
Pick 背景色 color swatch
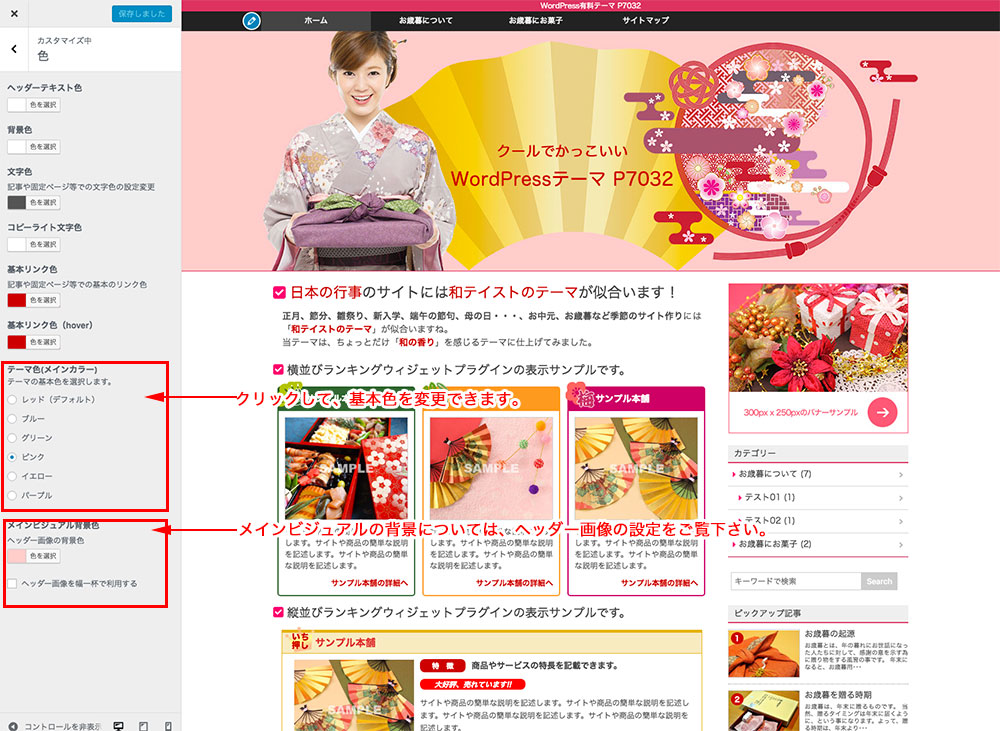[x=17, y=147]
